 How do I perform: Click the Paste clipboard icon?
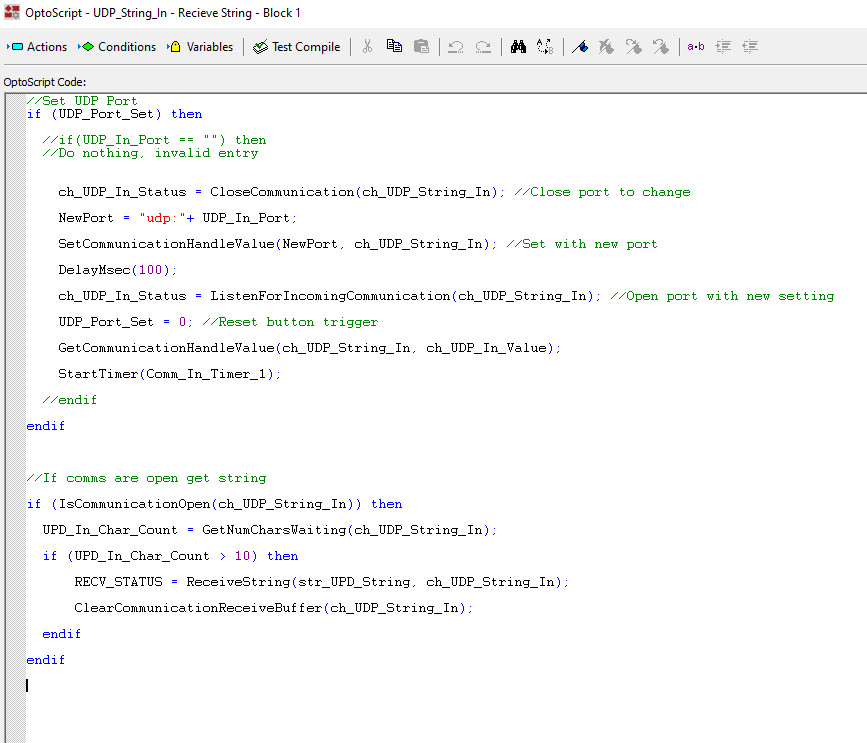421,46
